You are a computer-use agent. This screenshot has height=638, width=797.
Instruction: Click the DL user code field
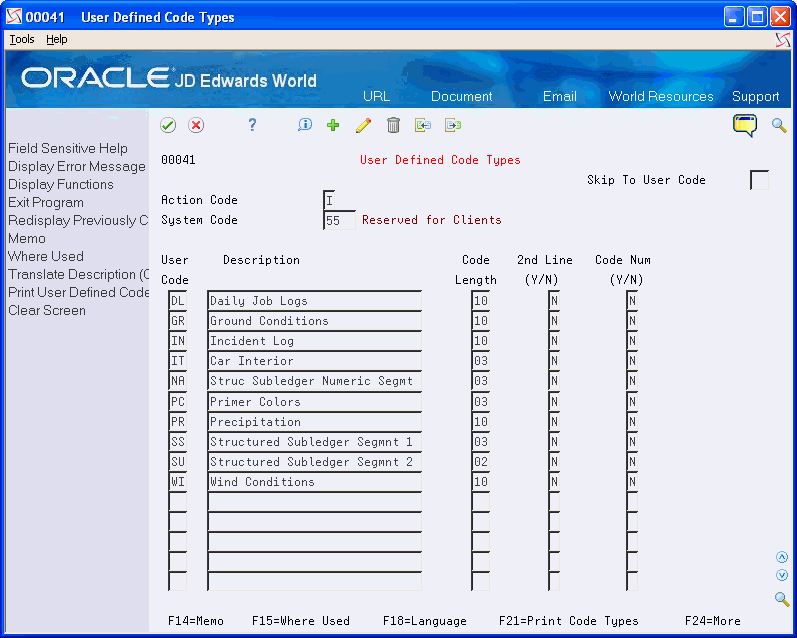coord(177,301)
